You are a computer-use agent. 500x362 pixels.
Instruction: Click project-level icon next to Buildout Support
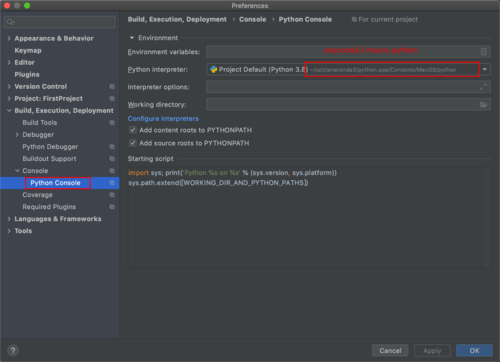pyautogui.click(x=112, y=159)
